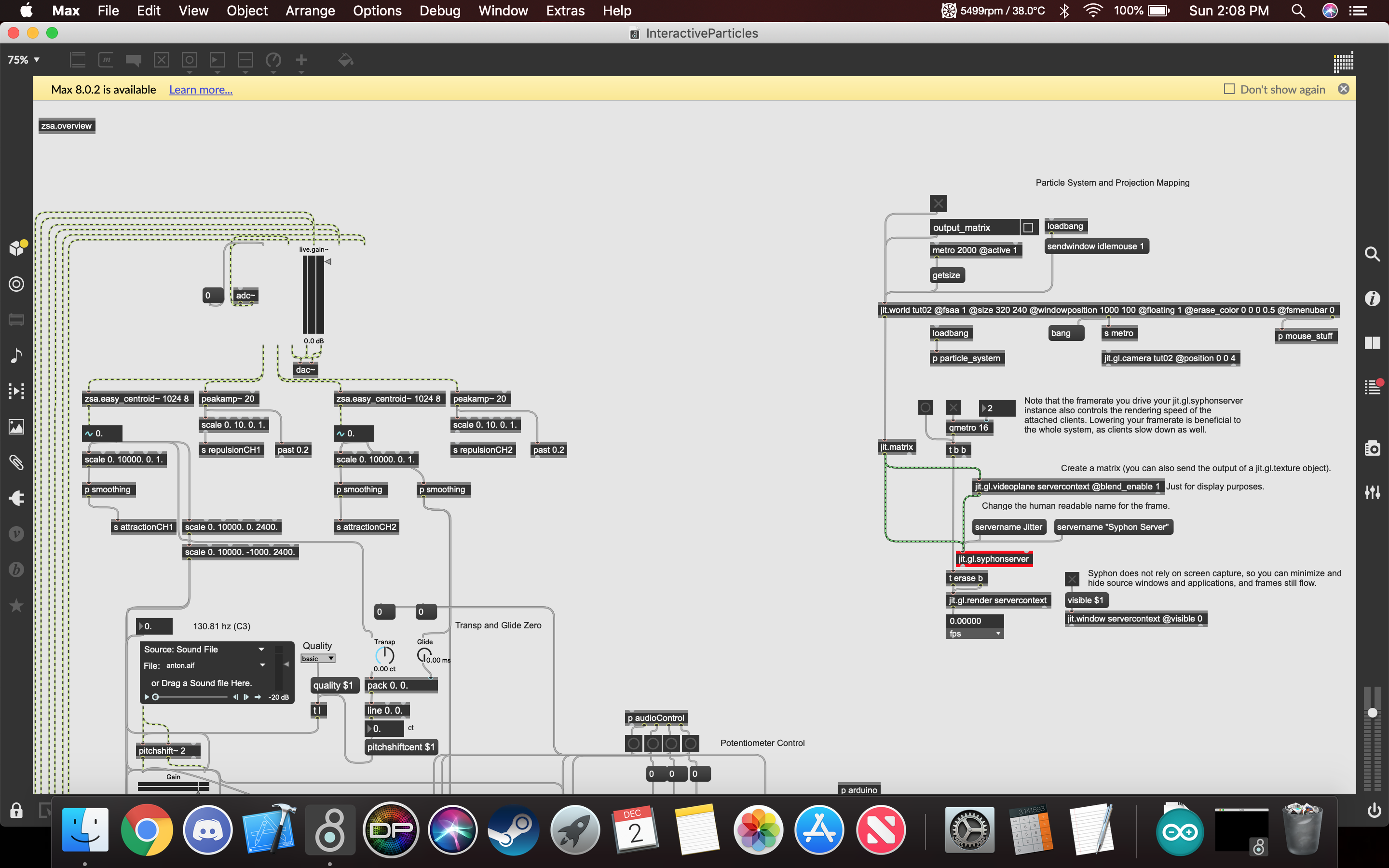
Task: Open the Quality basic dropdown
Action: pos(318,658)
